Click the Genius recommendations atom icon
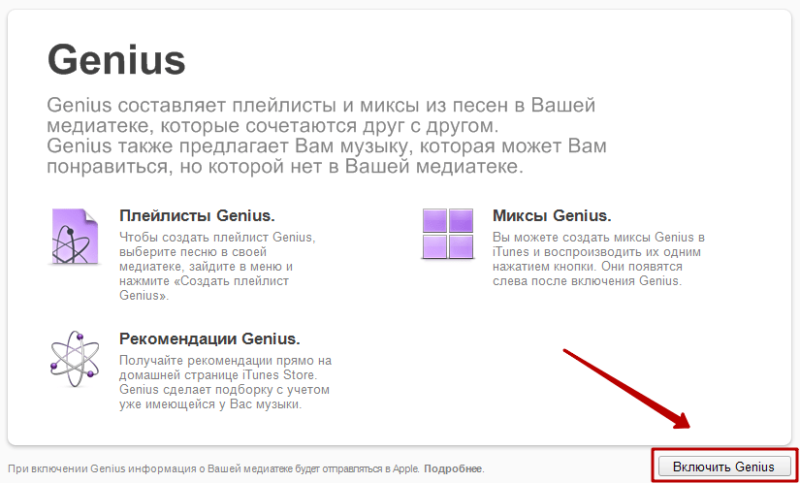 click(74, 360)
